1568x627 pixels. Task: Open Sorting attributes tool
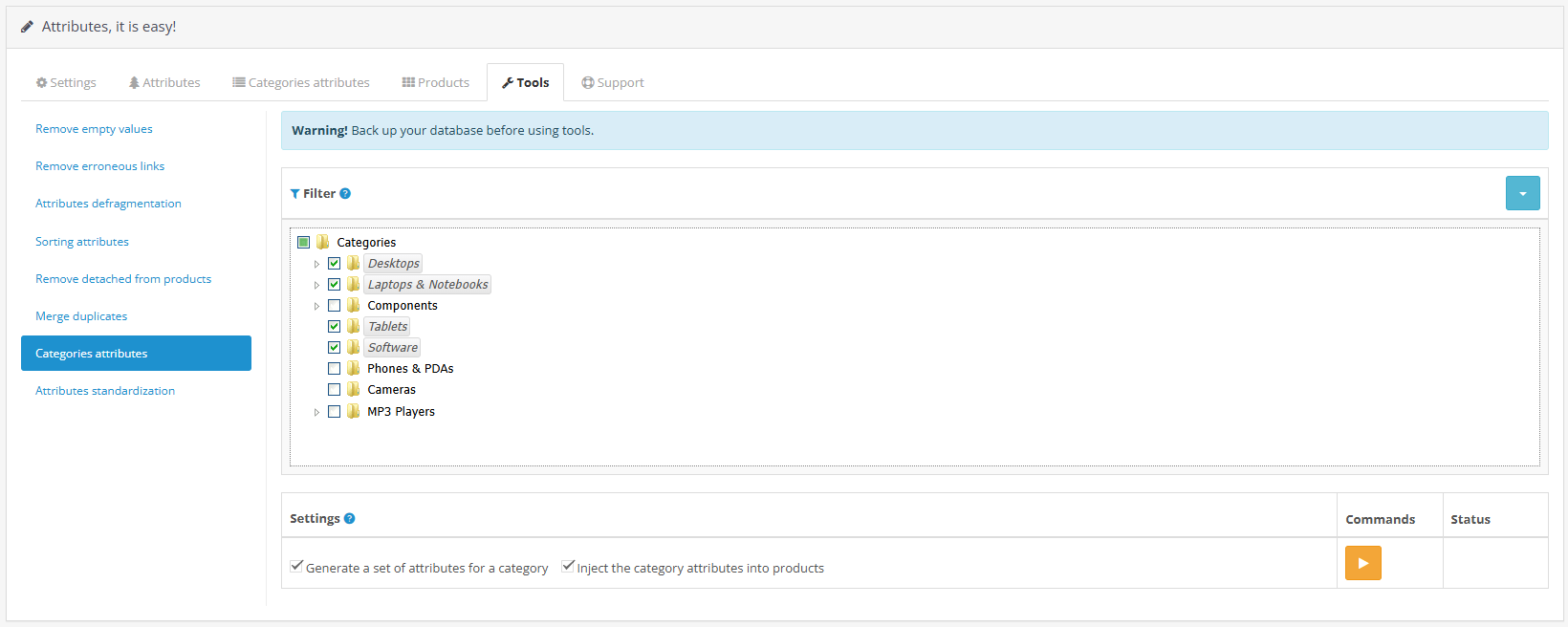pyautogui.click(x=82, y=242)
